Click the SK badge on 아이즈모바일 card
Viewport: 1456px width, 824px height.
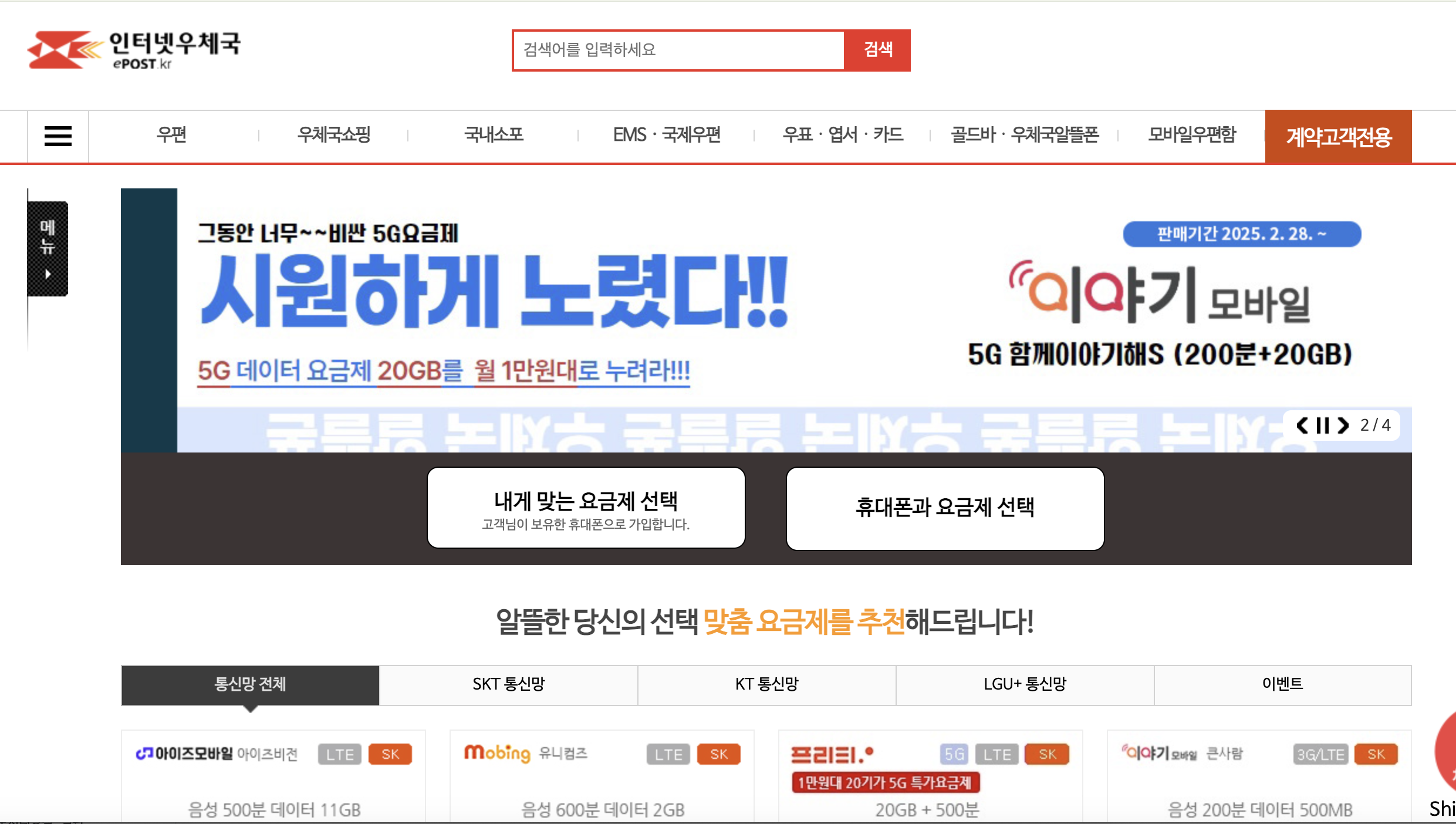(x=390, y=755)
